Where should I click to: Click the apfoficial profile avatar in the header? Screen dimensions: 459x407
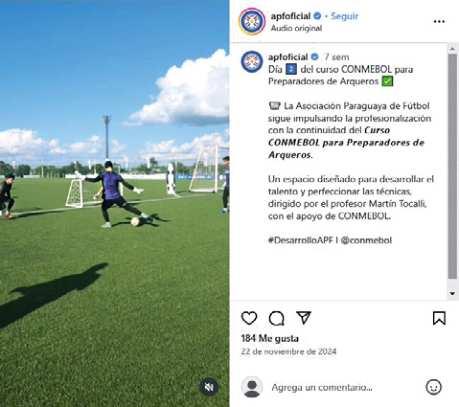tap(252, 21)
